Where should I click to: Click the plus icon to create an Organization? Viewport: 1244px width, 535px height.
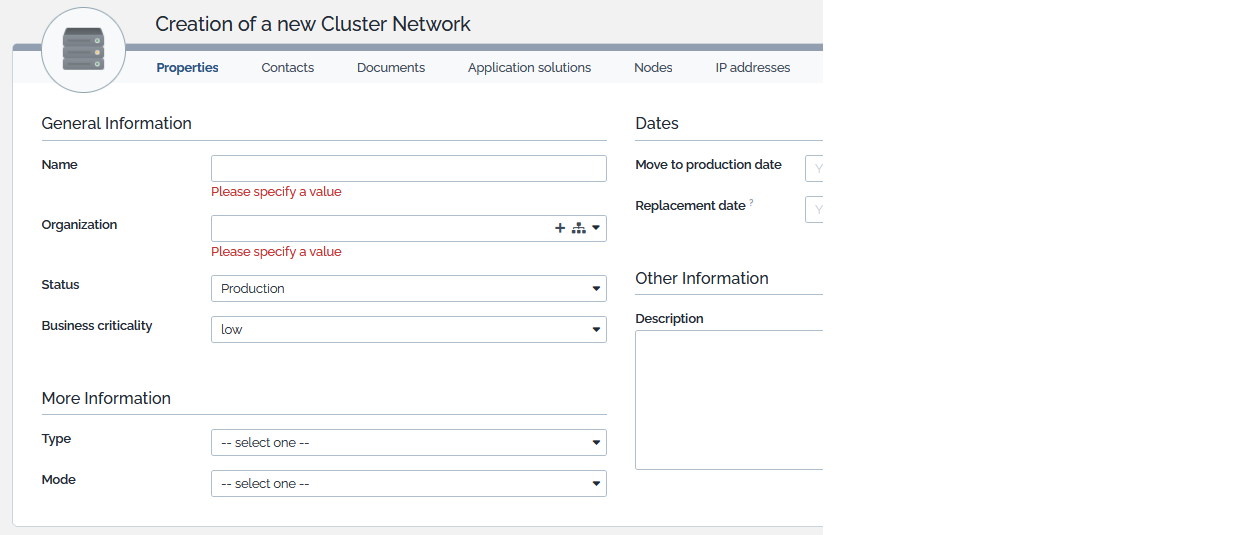tap(560, 228)
